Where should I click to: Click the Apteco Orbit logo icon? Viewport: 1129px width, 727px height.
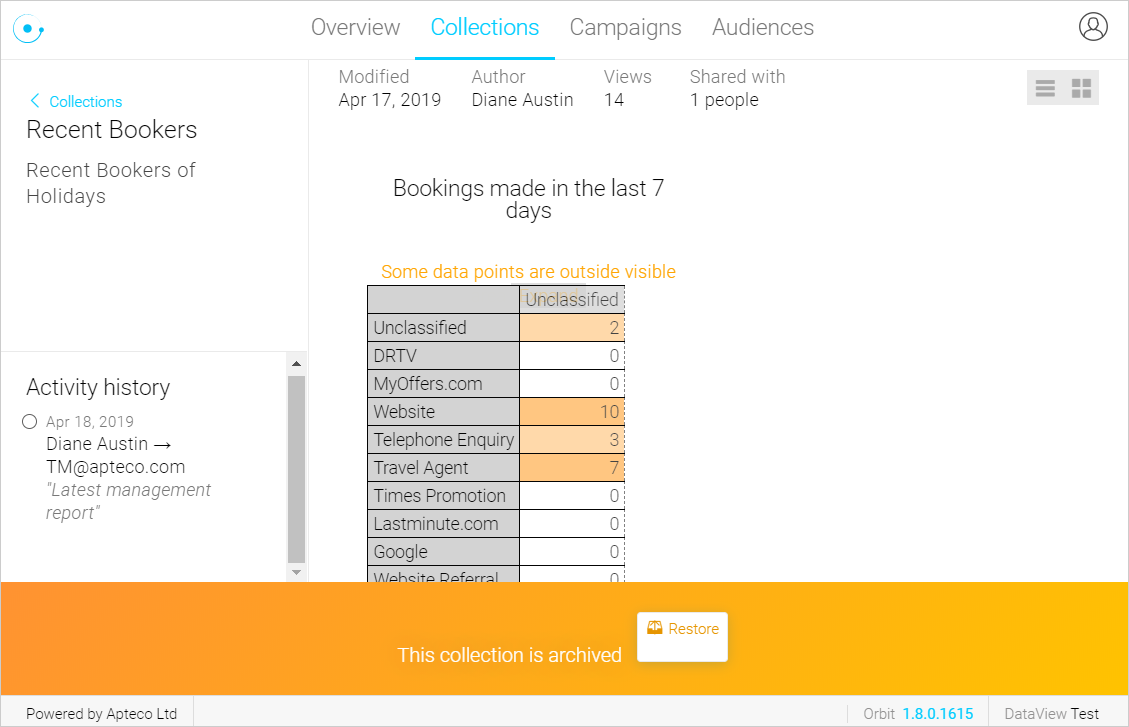tap(29, 29)
